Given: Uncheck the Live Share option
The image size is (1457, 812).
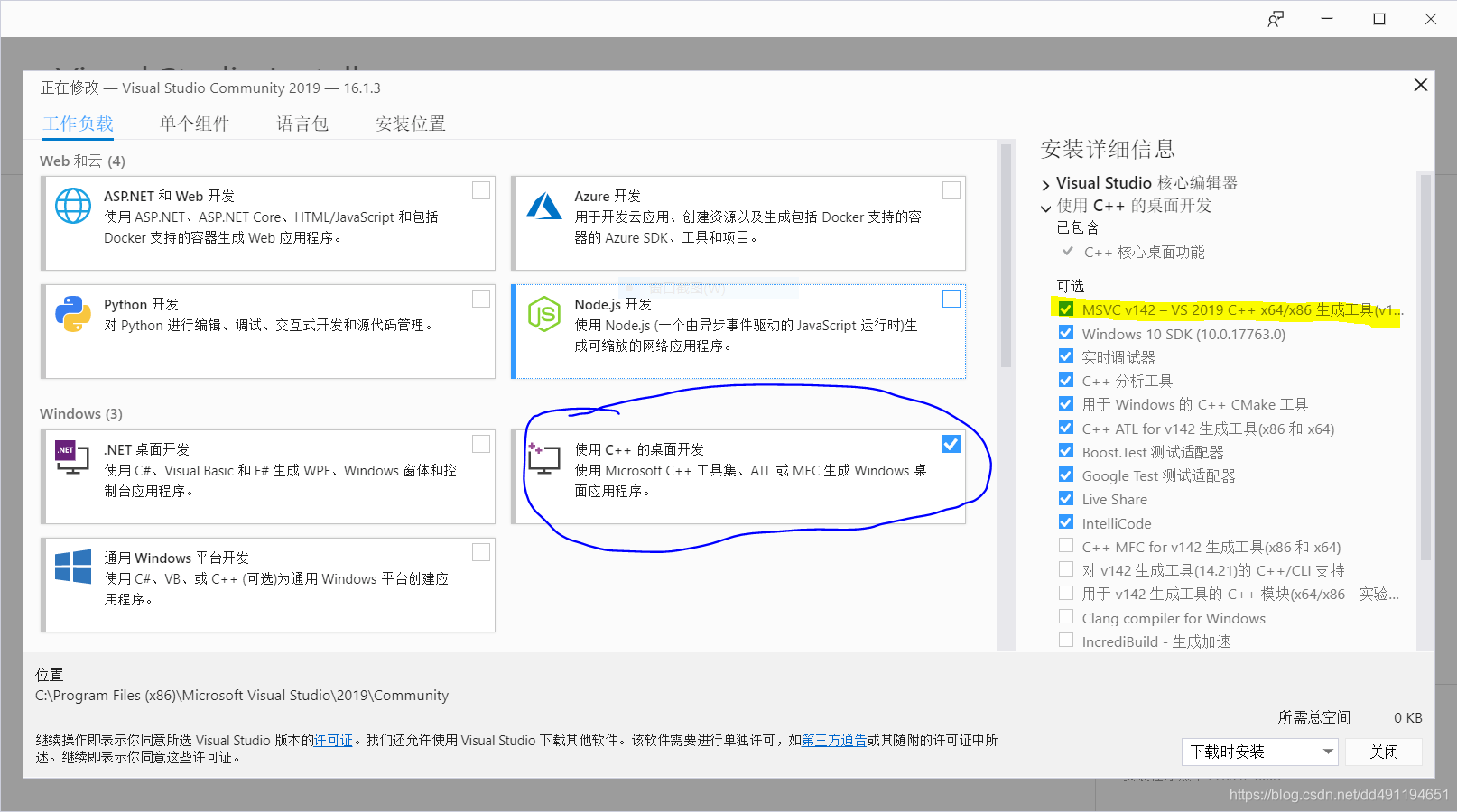Looking at the screenshot, I should click(x=1066, y=498).
